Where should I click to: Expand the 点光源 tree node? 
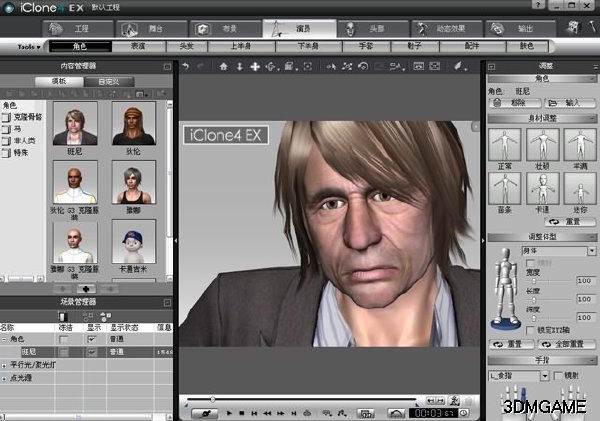[x=4, y=379]
